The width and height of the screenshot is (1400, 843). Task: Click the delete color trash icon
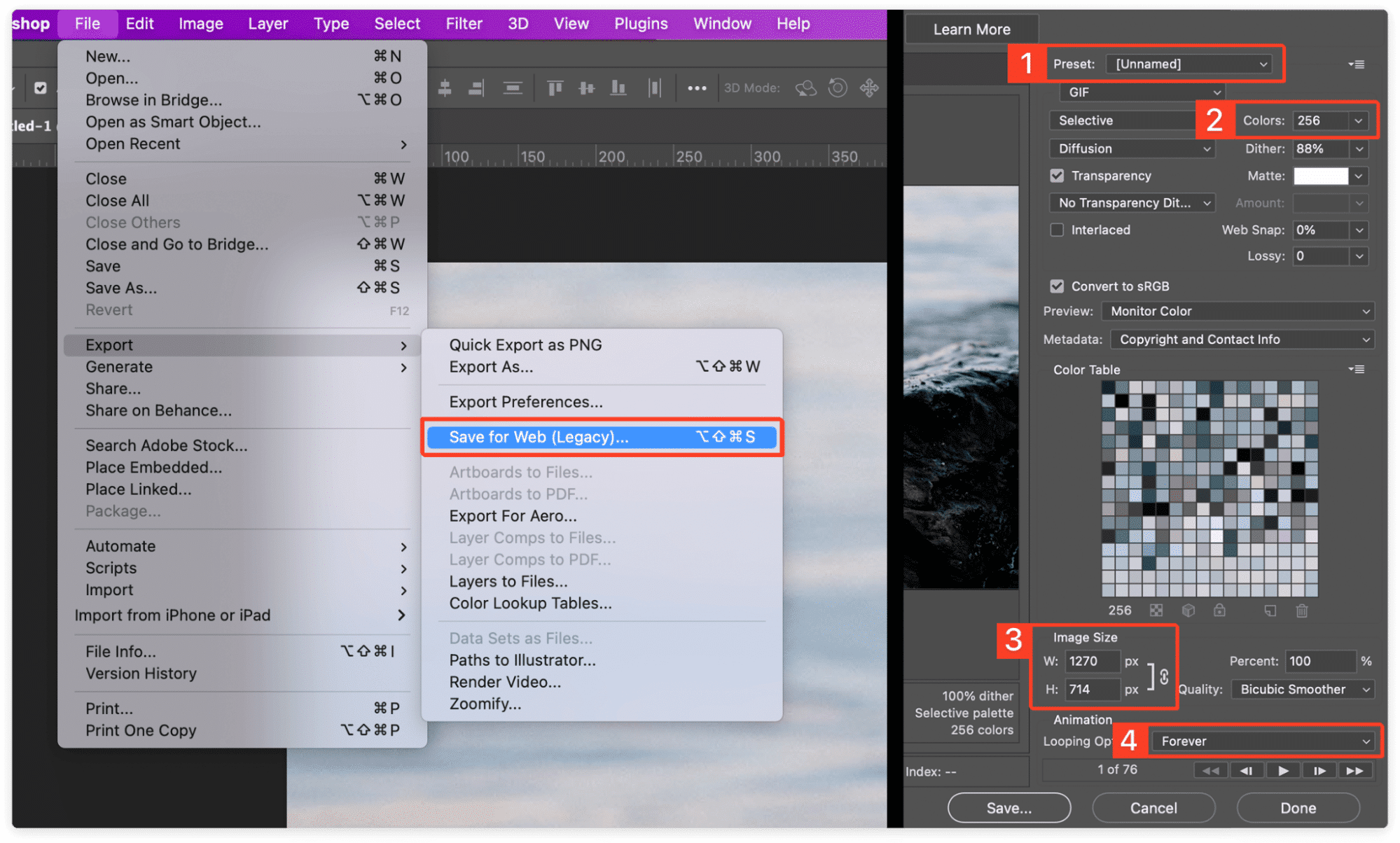[1302, 611]
